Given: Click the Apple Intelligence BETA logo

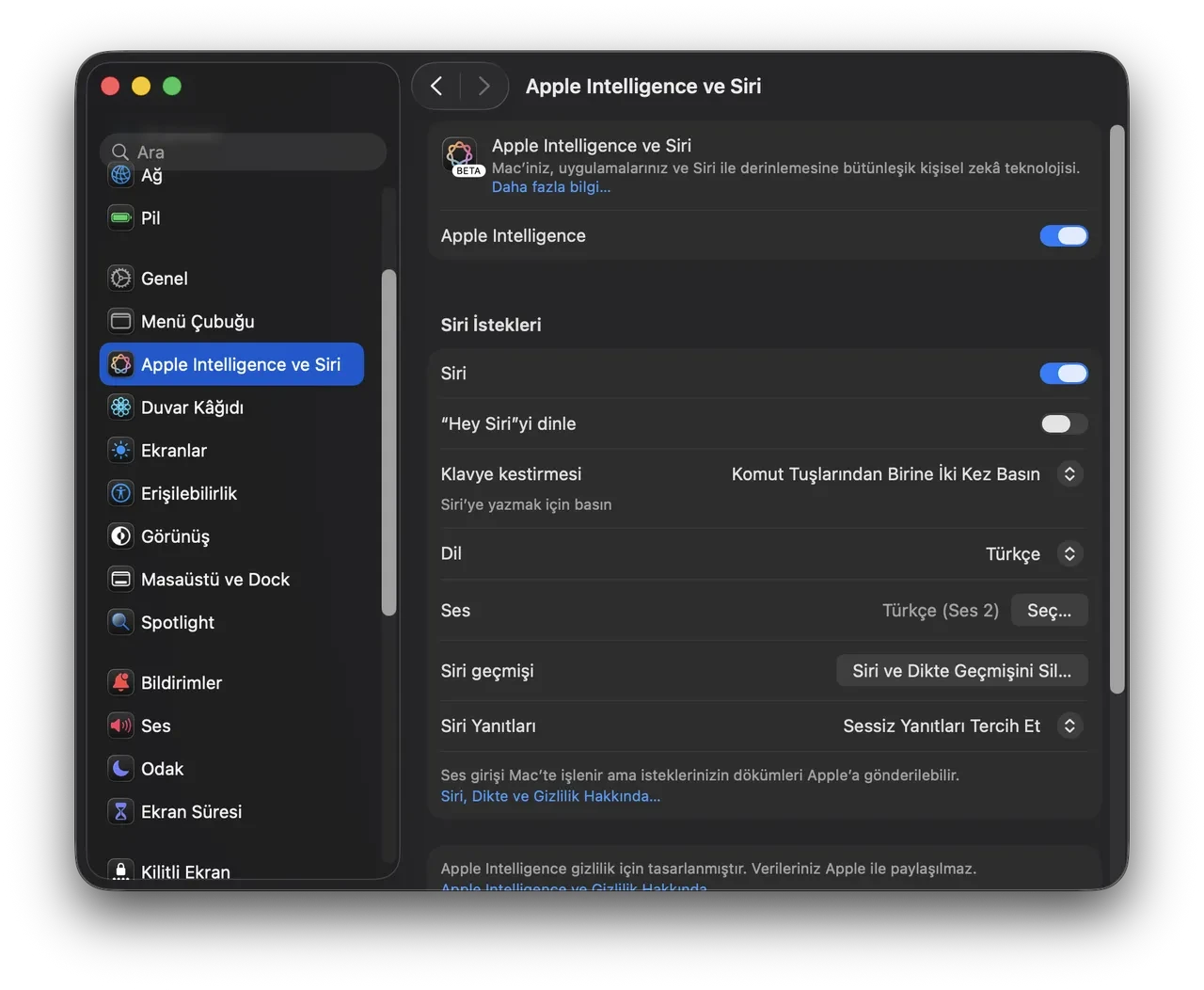Looking at the screenshot, I should coord(460,156).
